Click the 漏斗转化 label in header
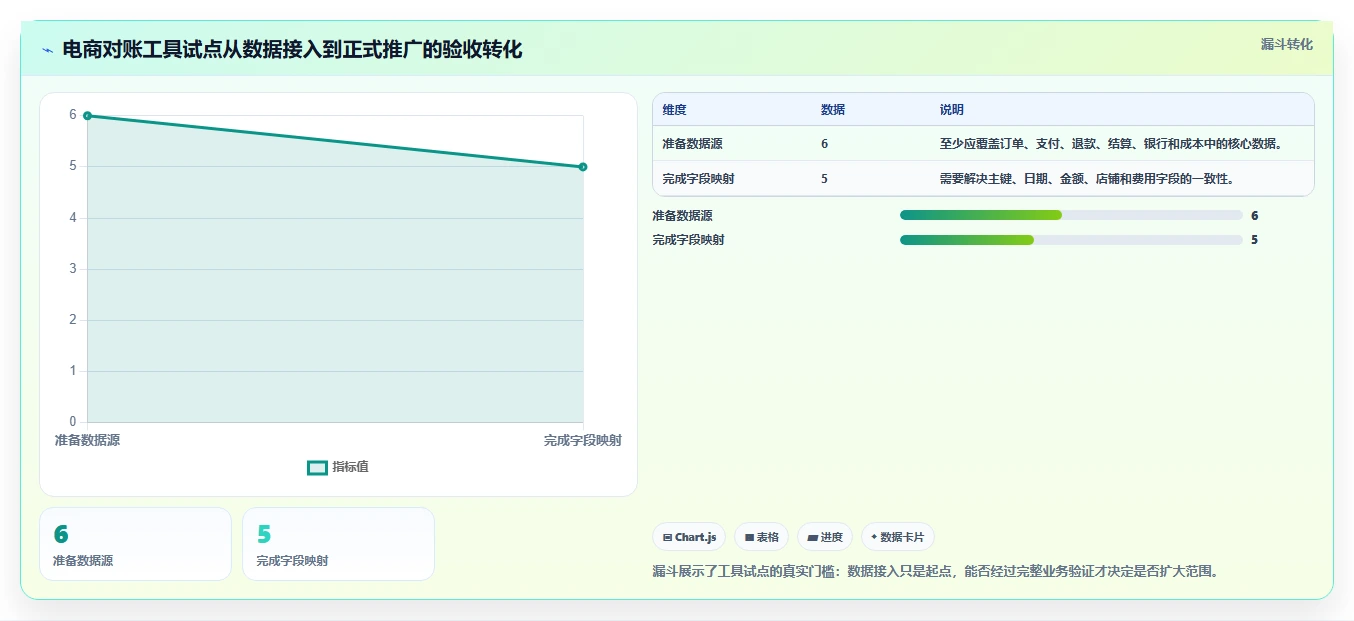 click(x=1286, y=44)
